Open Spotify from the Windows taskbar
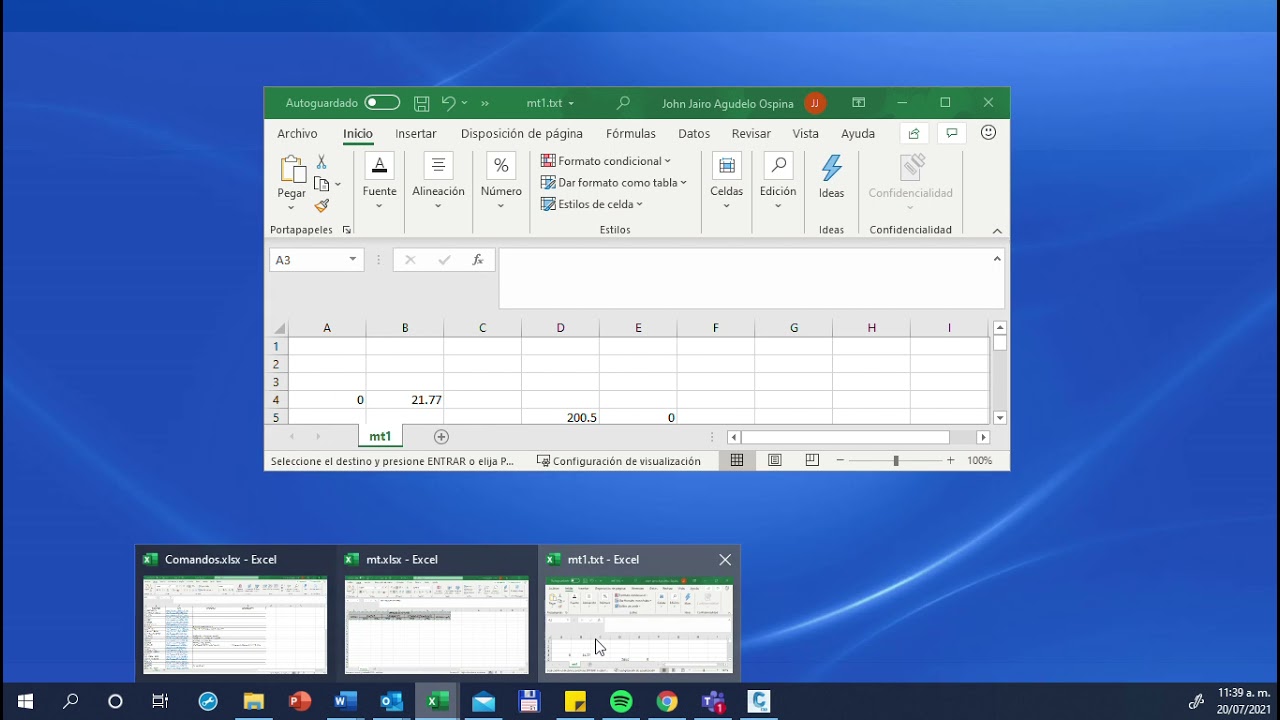 (621, 702)
